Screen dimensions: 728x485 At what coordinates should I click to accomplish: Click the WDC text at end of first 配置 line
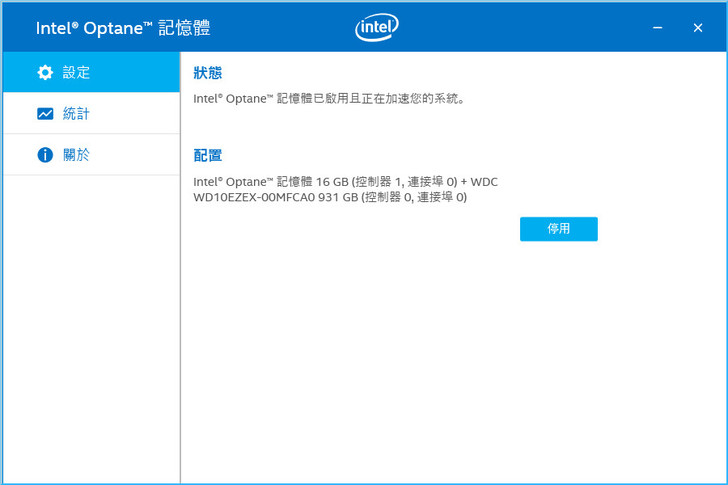[x=484, y=181]
